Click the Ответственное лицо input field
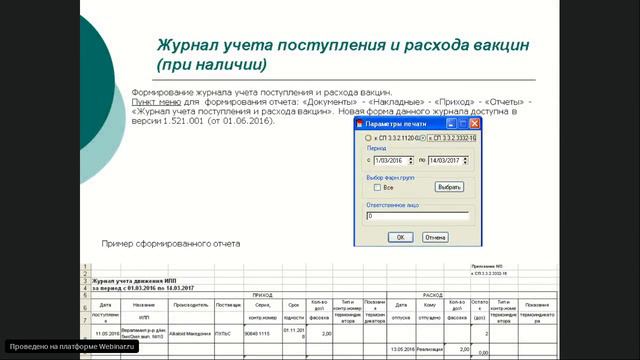 point(418,216)
